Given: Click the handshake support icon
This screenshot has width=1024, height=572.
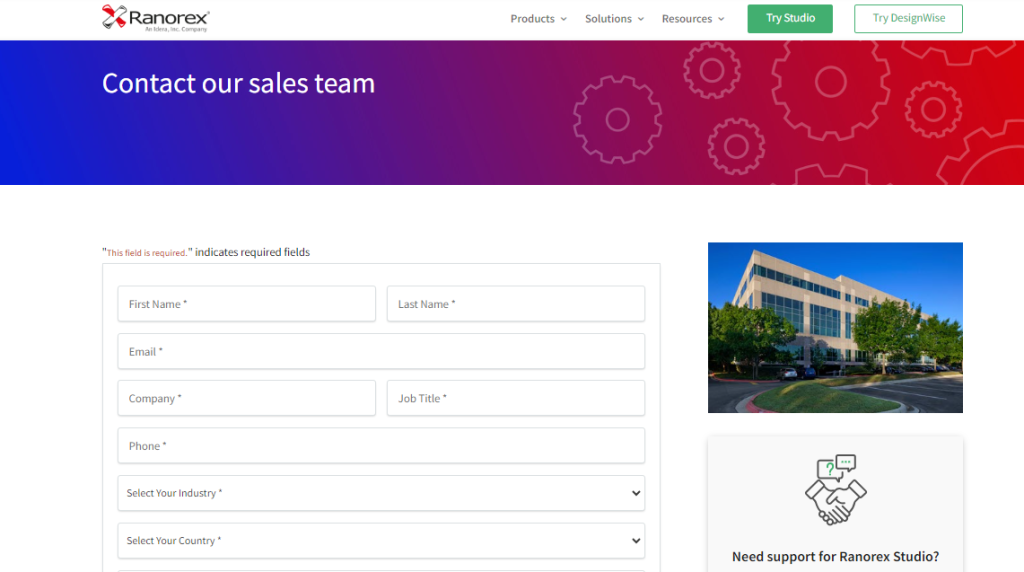Looking at the screenshot, I should pyautogui.click(x=835, y=490).
